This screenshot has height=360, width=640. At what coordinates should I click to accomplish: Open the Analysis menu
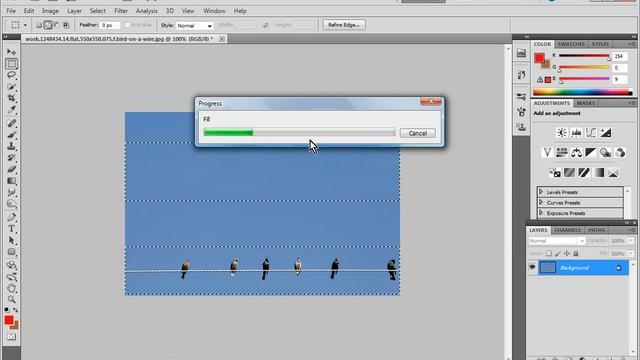[147, 11]
